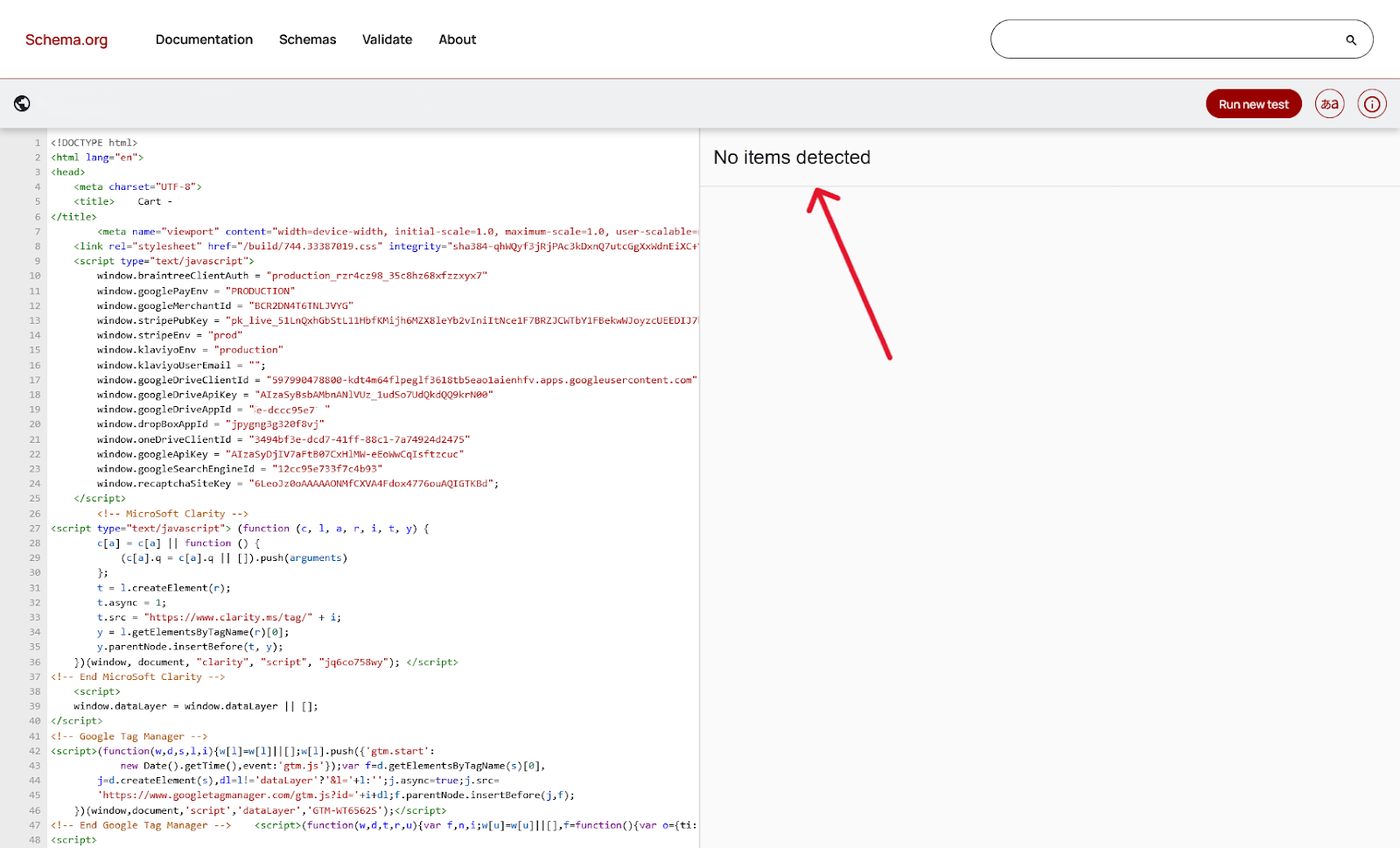Click the window.recaptchaSiteKey line

(x=297, y=483)
